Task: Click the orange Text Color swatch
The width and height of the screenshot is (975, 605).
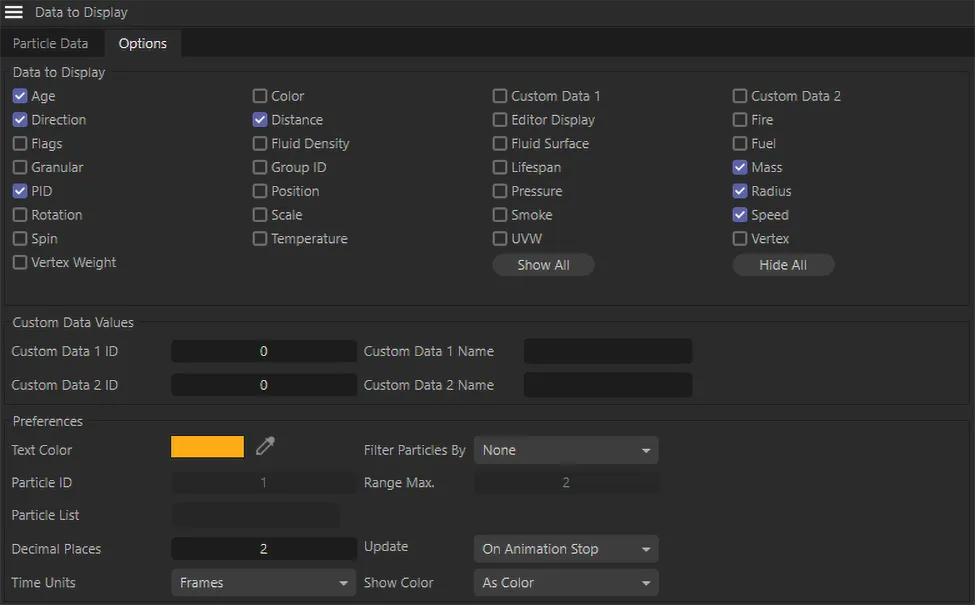Action: pos(207,447)
